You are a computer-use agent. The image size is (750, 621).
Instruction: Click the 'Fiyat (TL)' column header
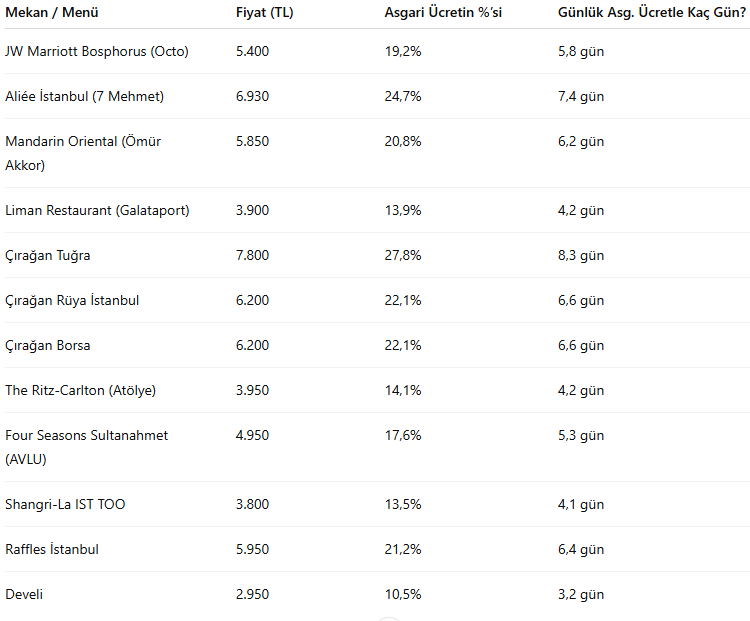click(x=264, y=13)
